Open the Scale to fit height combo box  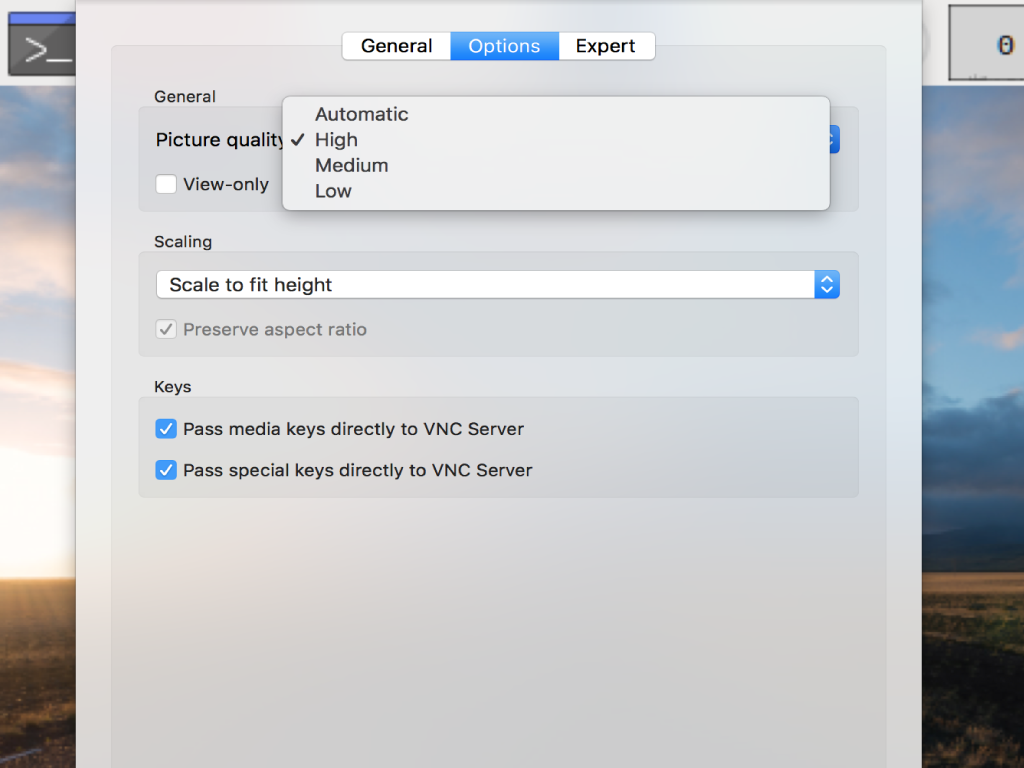pyautogui.click(x=498, y=285)
